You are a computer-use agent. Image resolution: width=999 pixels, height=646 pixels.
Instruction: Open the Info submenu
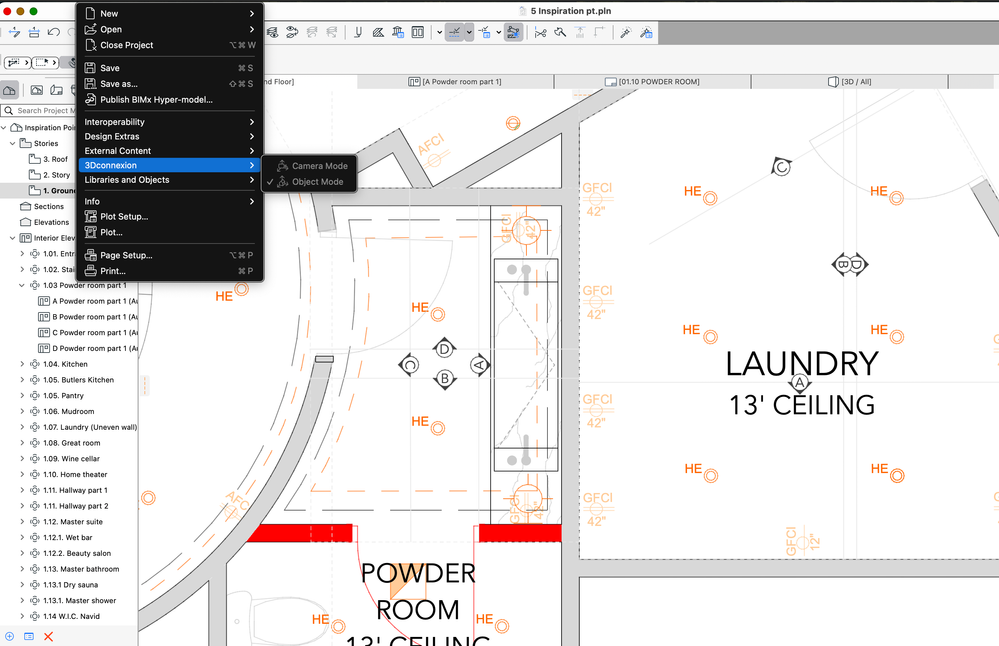click(x=169, y=201)
